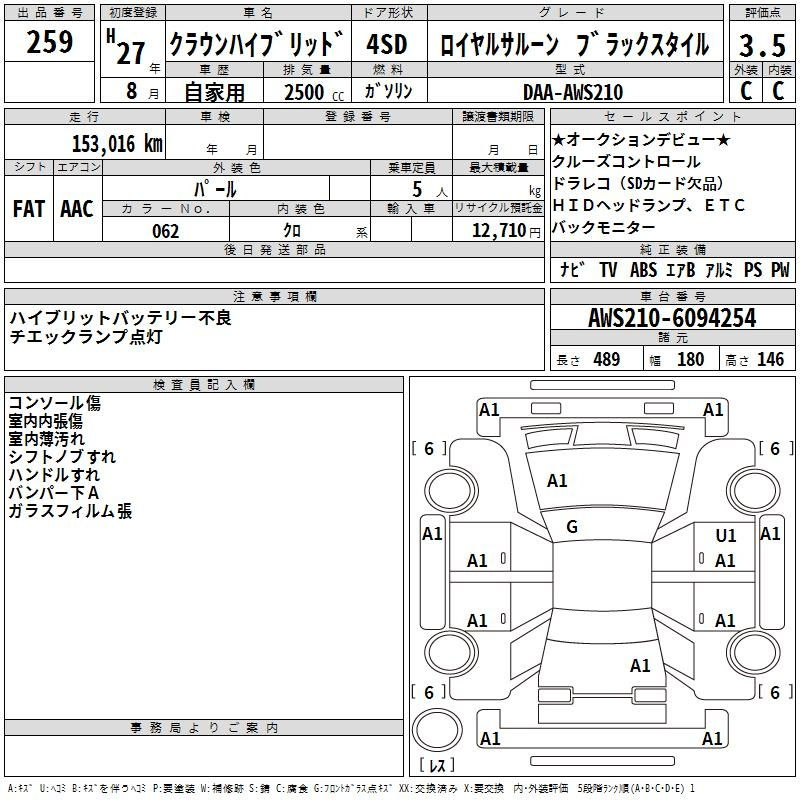This screenshot has height=800, width=800.
Task: Click アルミ in genuine equipment
Action: [x=719, y=269]
